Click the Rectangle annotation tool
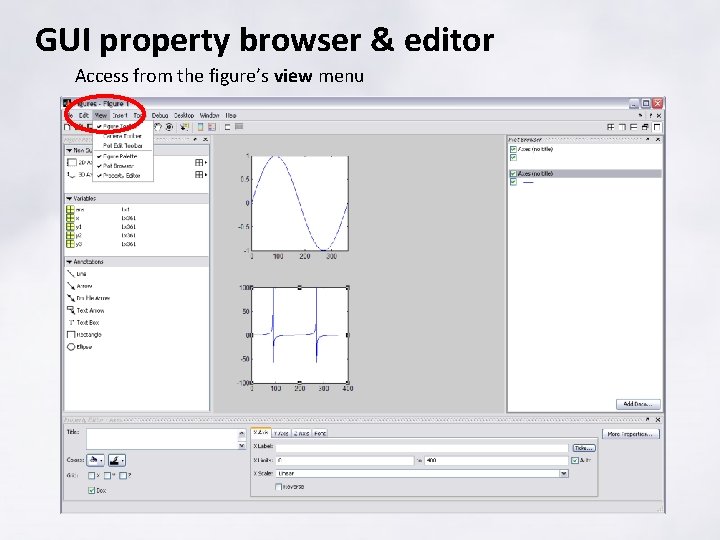This screenshot has height=540, width=720. [84, 335]
